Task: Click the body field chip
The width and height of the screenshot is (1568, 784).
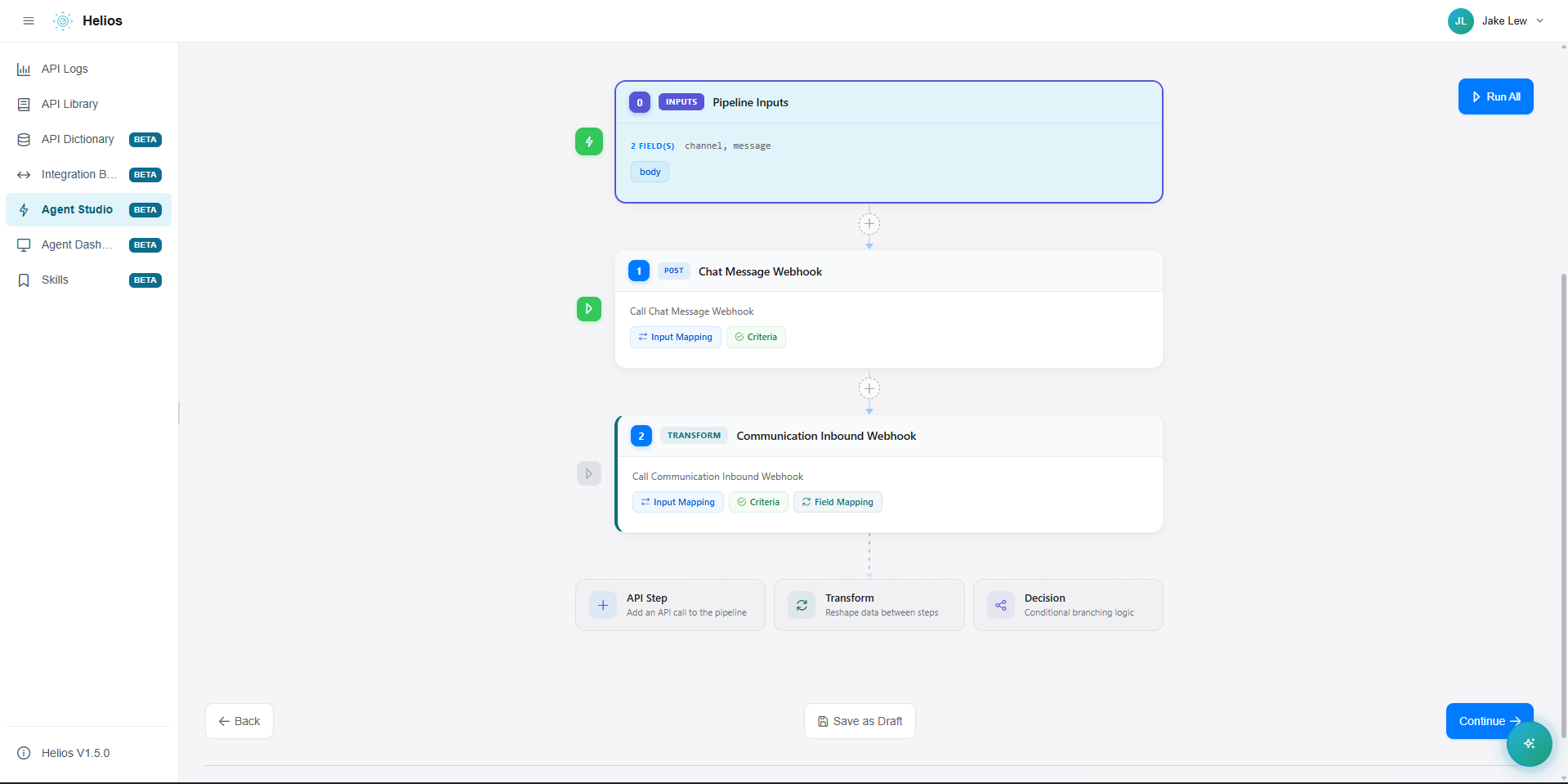Action: pyautogui.click(x=650, y=172)
